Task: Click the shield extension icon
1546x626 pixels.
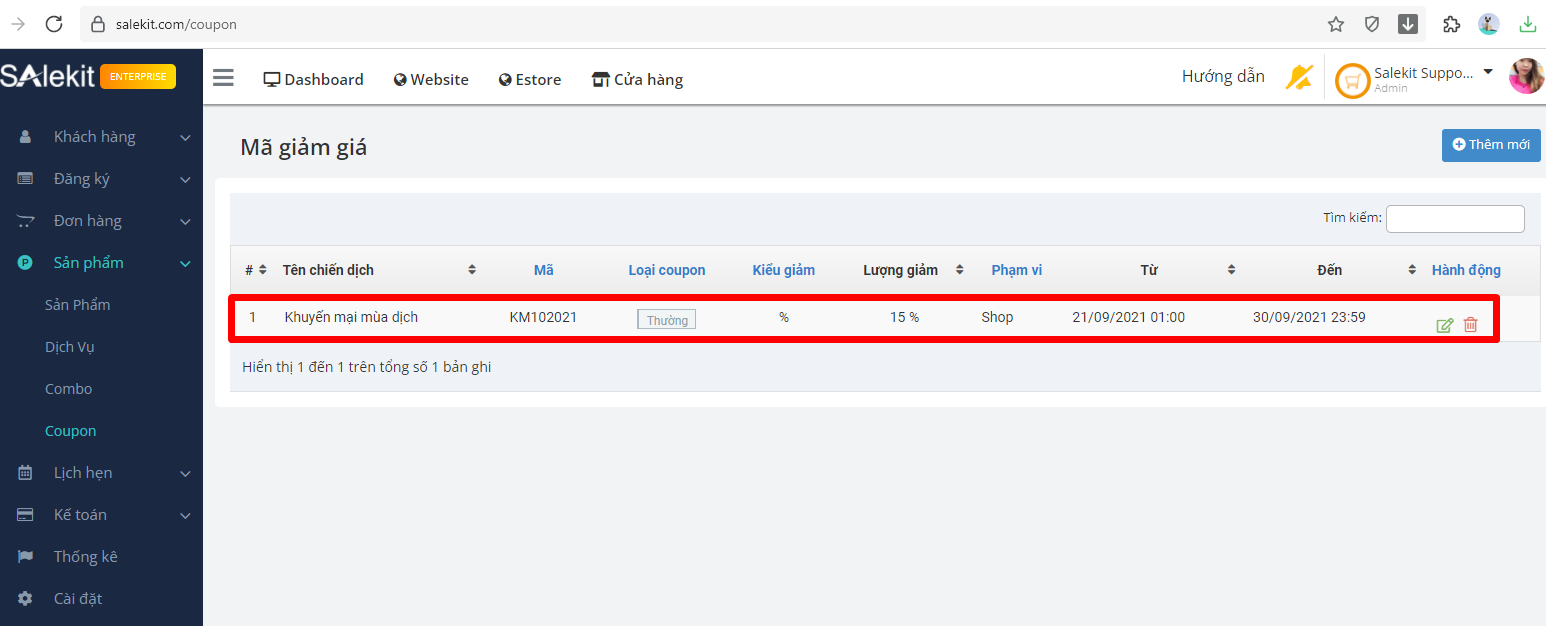Action: 1372,24
